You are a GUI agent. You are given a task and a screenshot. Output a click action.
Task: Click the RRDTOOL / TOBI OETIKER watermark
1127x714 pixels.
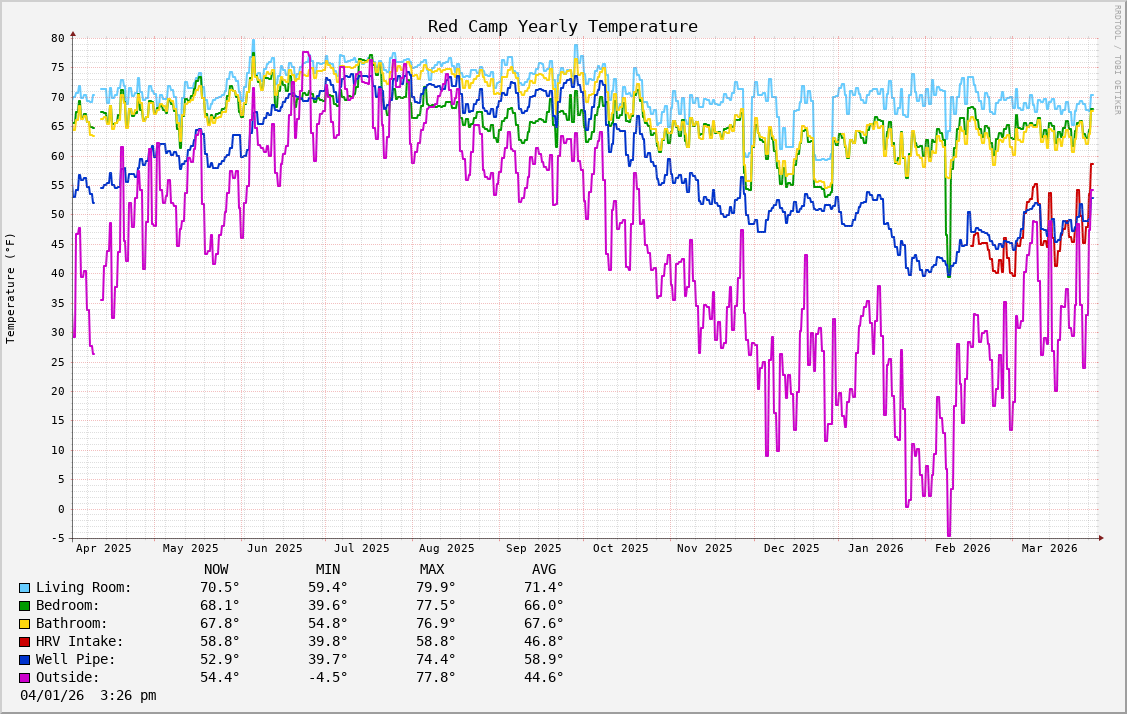[1118, 60]
